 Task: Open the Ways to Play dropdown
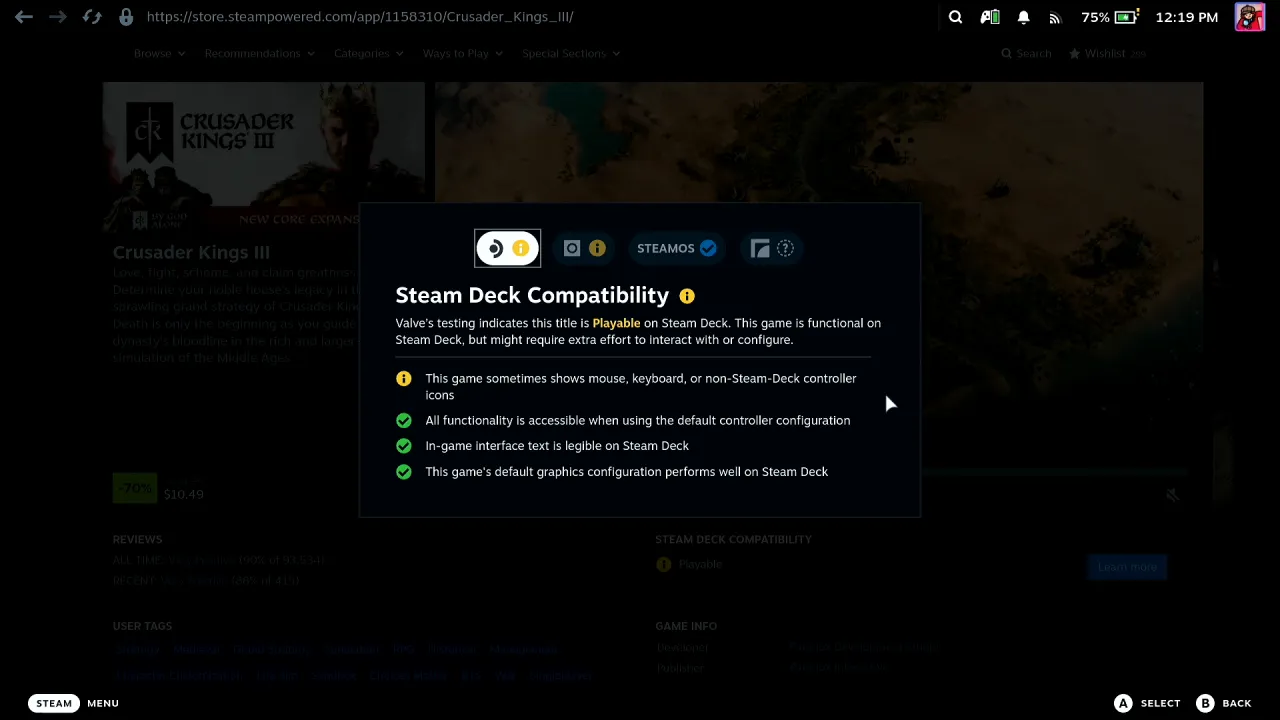tap(462, 53)
